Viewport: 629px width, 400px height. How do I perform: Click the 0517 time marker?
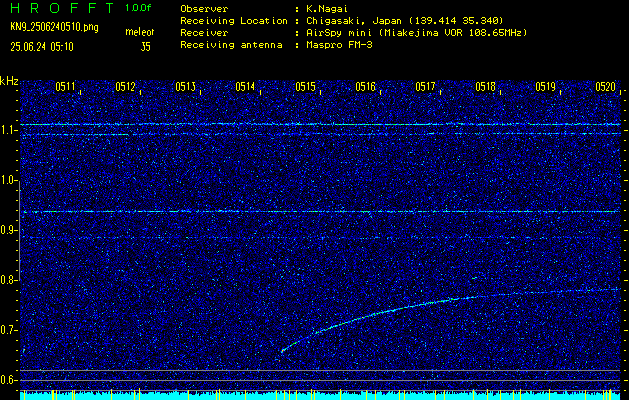pyautogui.click(x=425, y=86)
